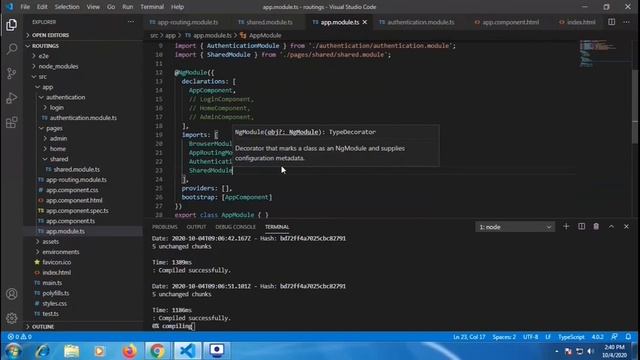Switch to the Debug Console tab
The height and width of the screenshot is (360, 640).
pos(236,227)
